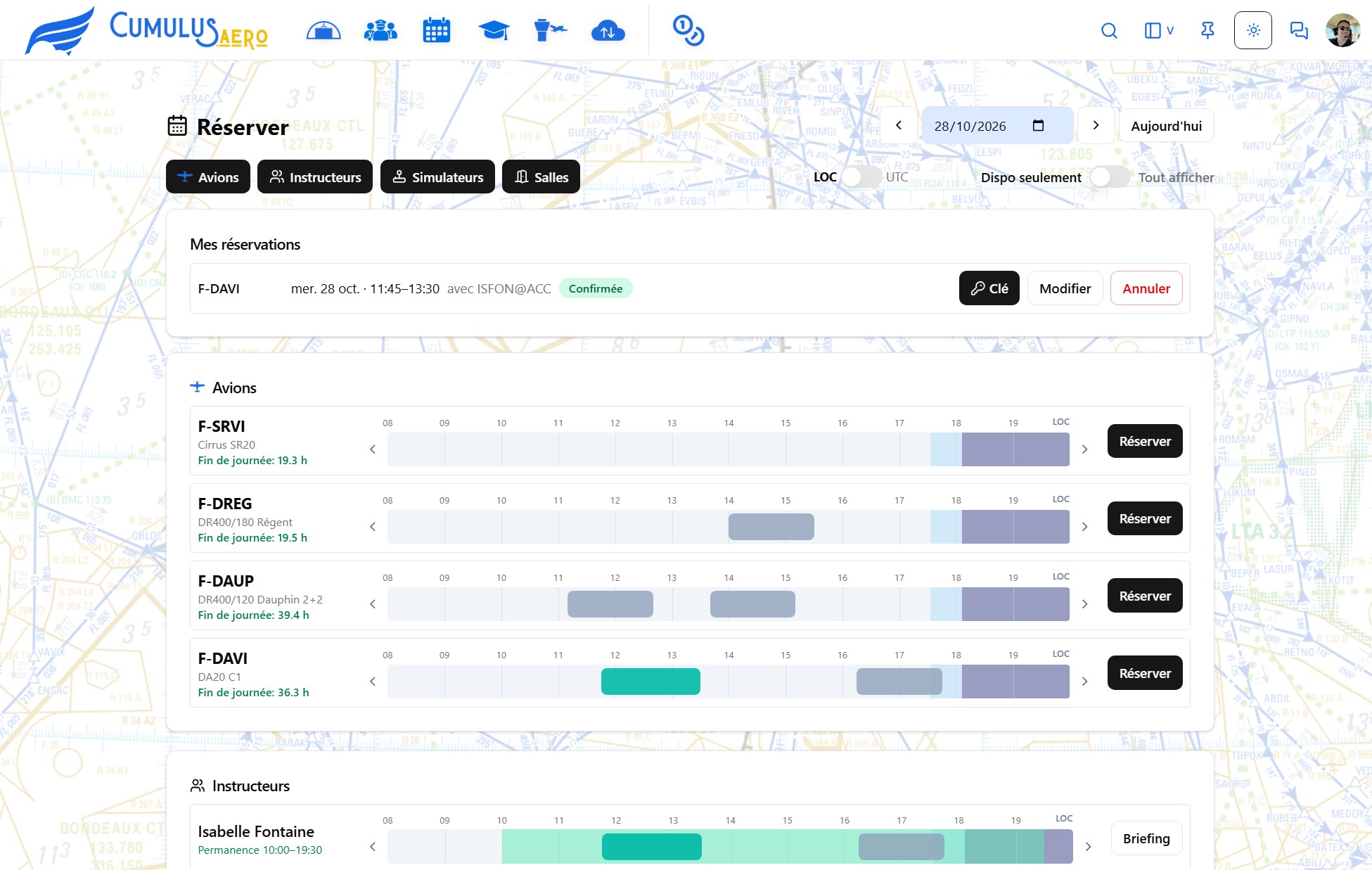This screenshot has width=1372, height=870.
Task: Click the Cumulus Aero logo
Action: pos(146,30)
